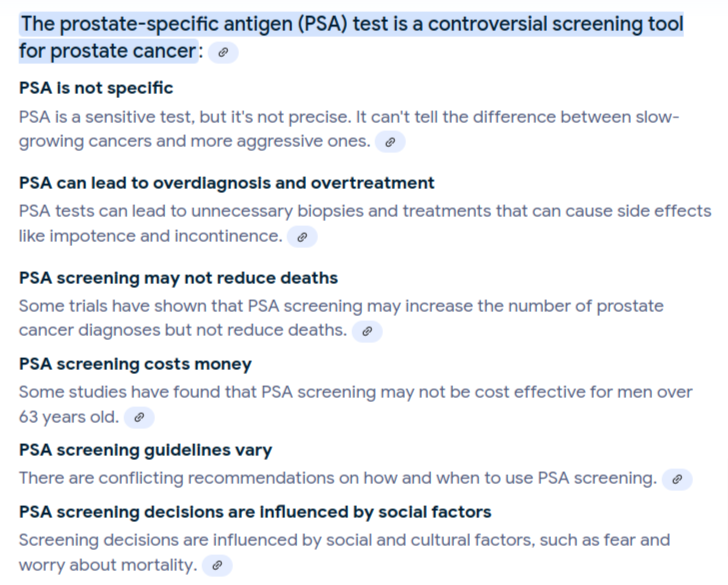
Task: Click heading about social factors influencing decisions
Action: tap(255, 512)
